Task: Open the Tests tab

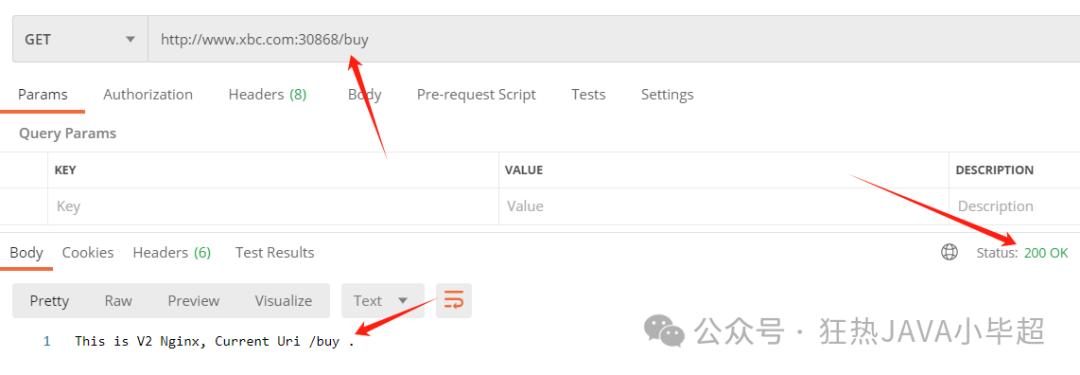Action: [588, 94]
